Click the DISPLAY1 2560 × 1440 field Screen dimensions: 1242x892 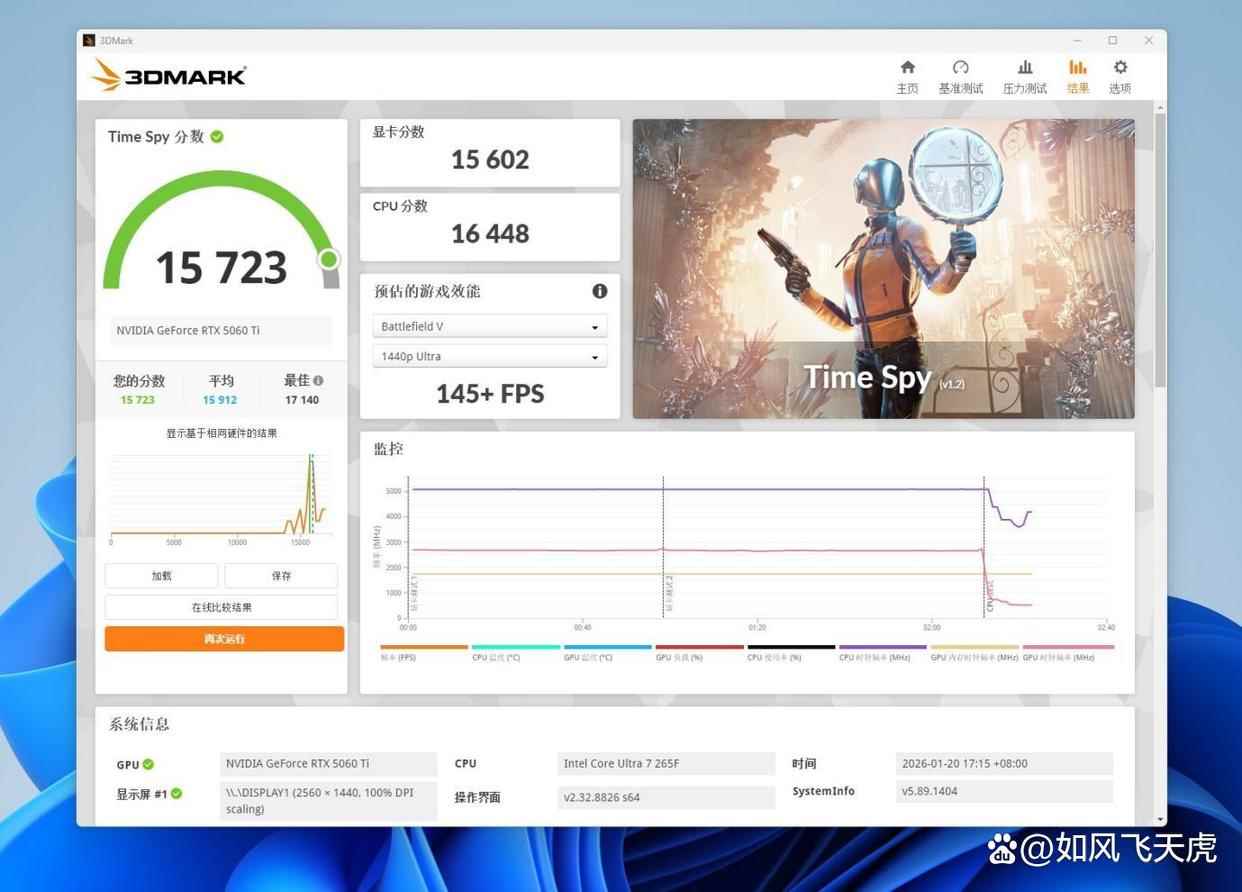click(328, 800)
